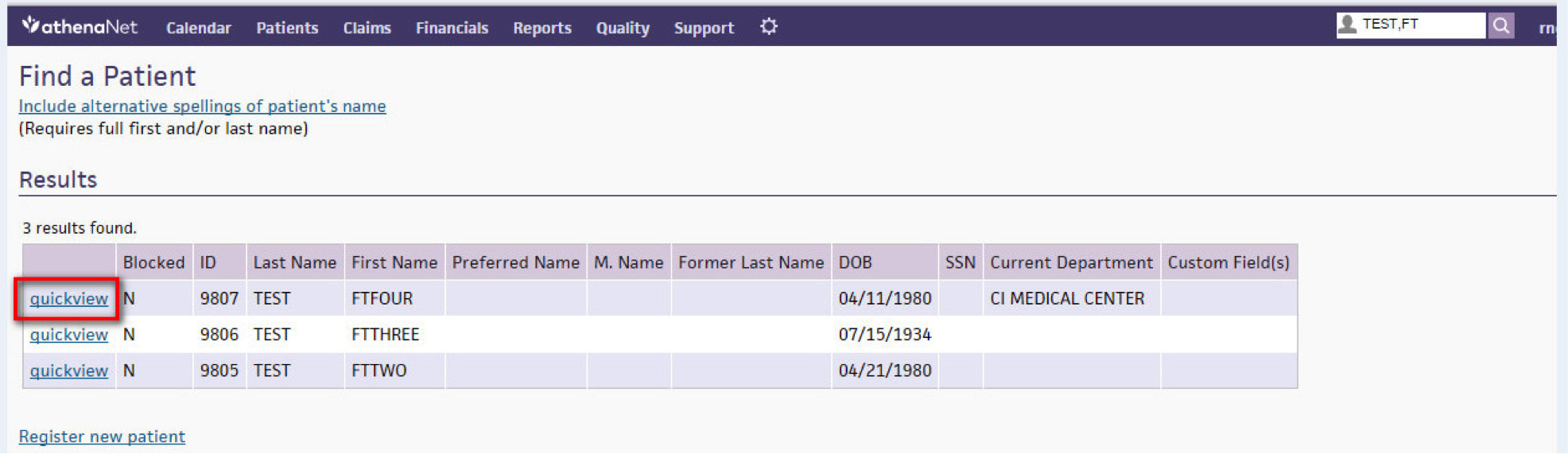
Task: Click Include alternative spellings of patient's name
Action: pyautogui.click(x=202, y=106)
